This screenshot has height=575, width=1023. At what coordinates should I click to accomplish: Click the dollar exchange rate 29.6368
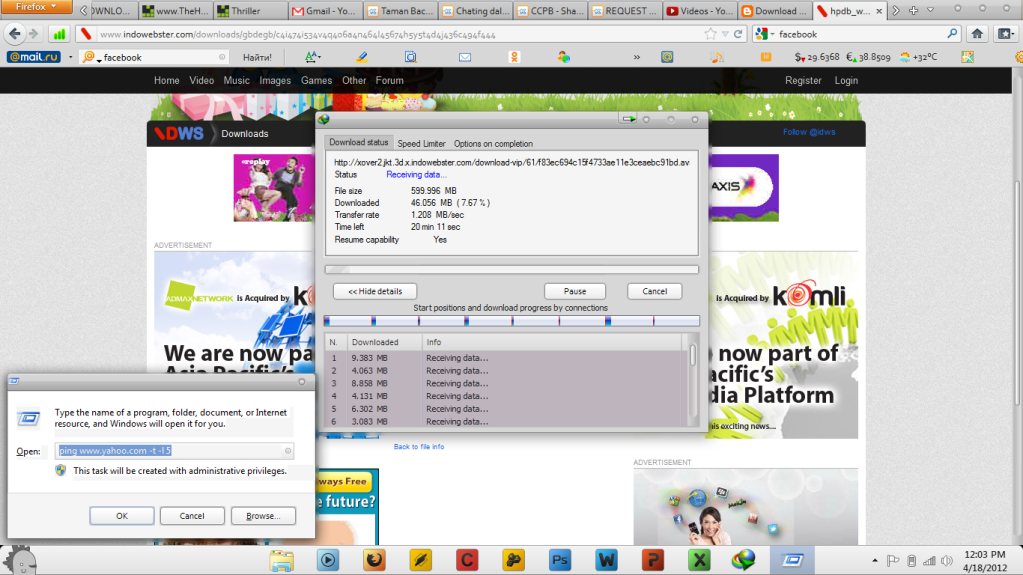(x=817, y=57)
